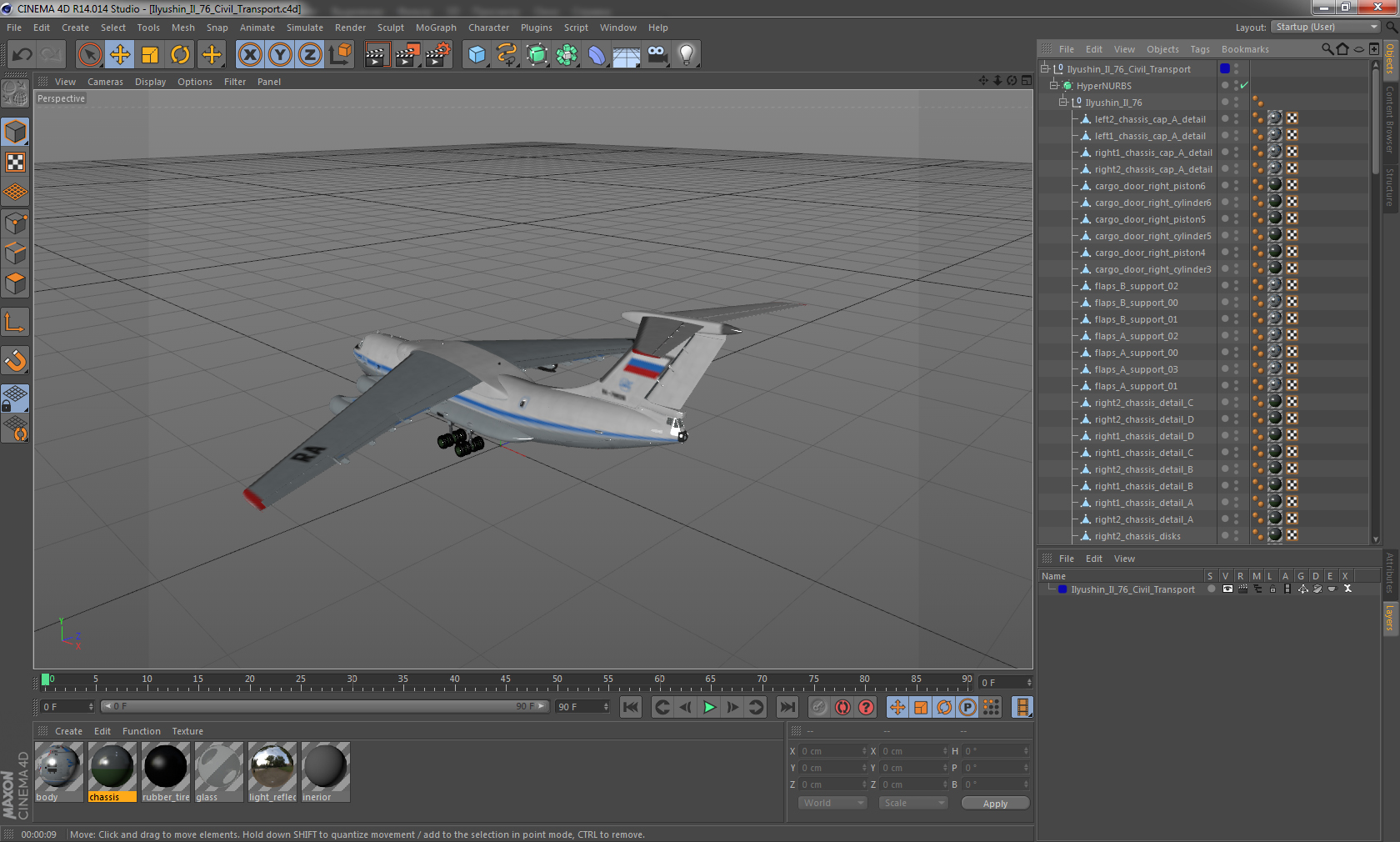Image resolution: width=1400 pixels, height=842 pixels.
Task: Toggle layer Solo dot for Ilyushin layer
Action: coord(1212,589)
